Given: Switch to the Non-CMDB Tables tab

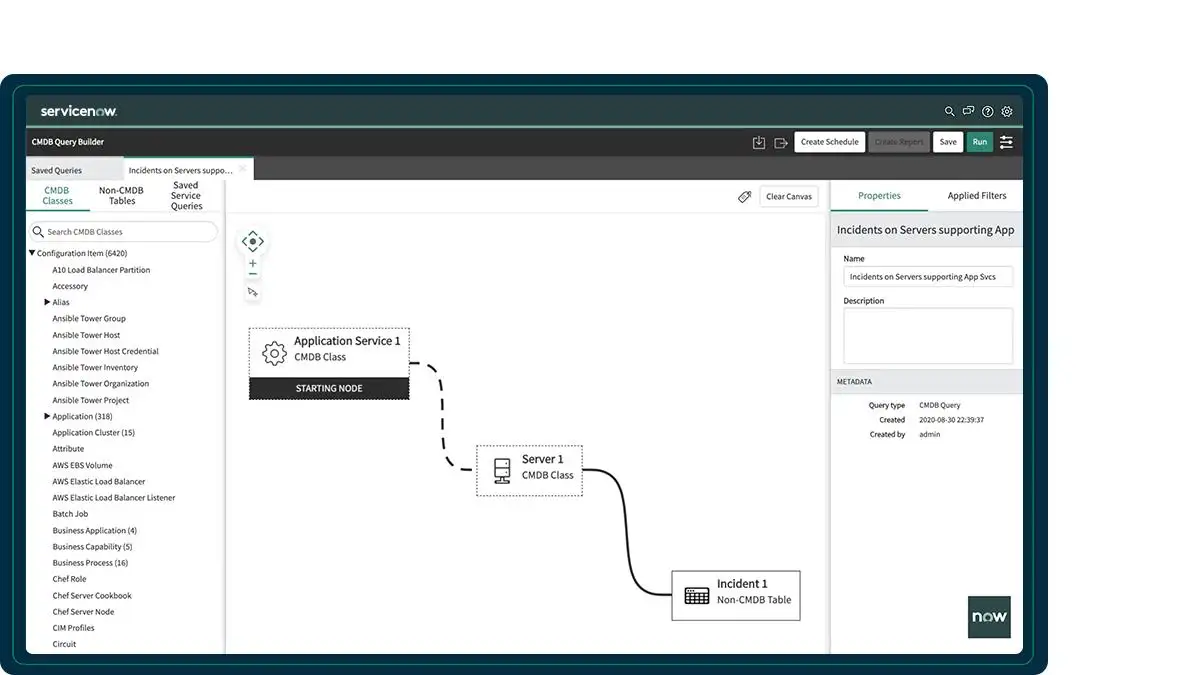Looking at the screenshot, I should (122, 196).
